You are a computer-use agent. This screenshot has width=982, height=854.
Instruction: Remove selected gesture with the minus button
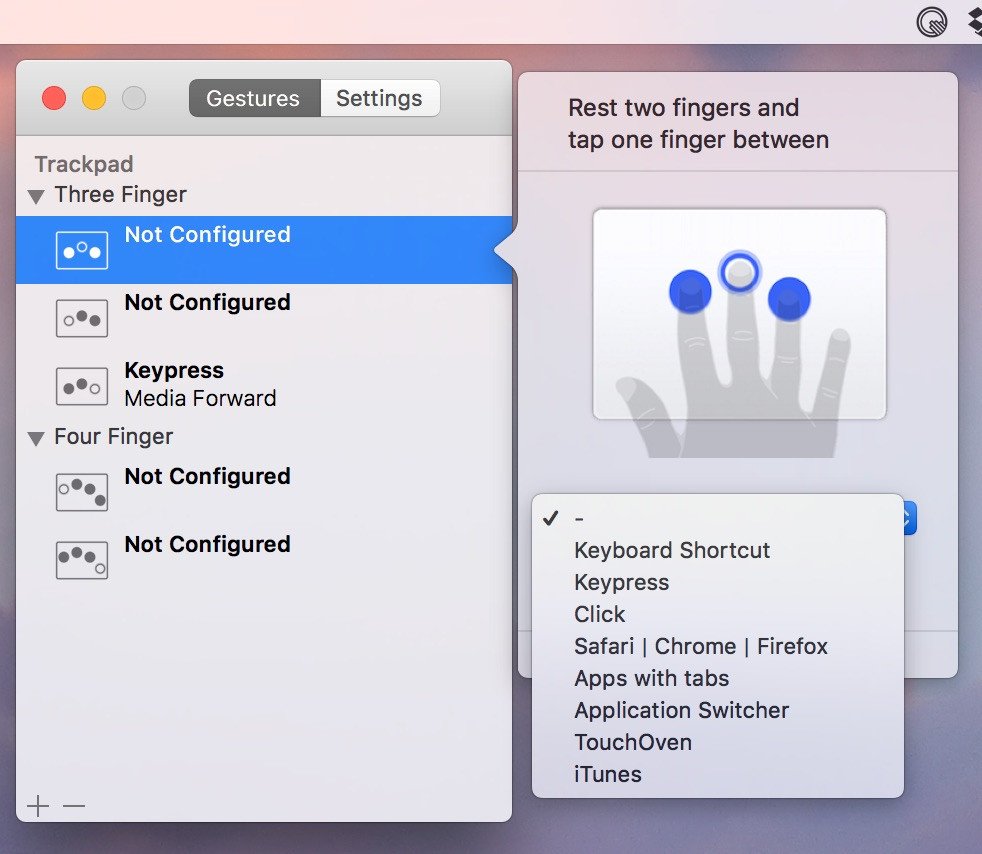74,806
